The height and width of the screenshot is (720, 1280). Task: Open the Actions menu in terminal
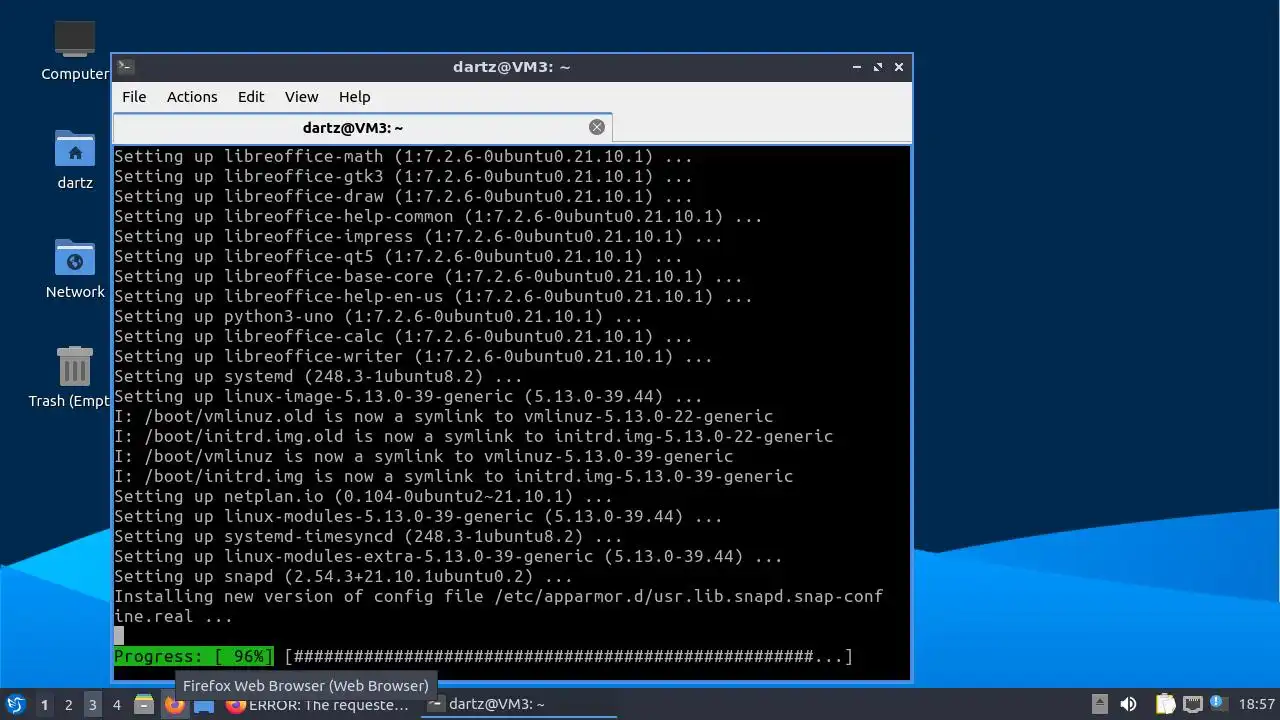click(192, 97)
